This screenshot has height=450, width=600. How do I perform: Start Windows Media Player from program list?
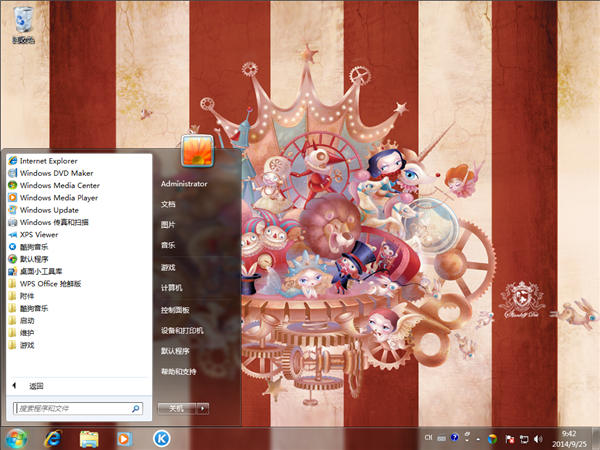(58, 197)
